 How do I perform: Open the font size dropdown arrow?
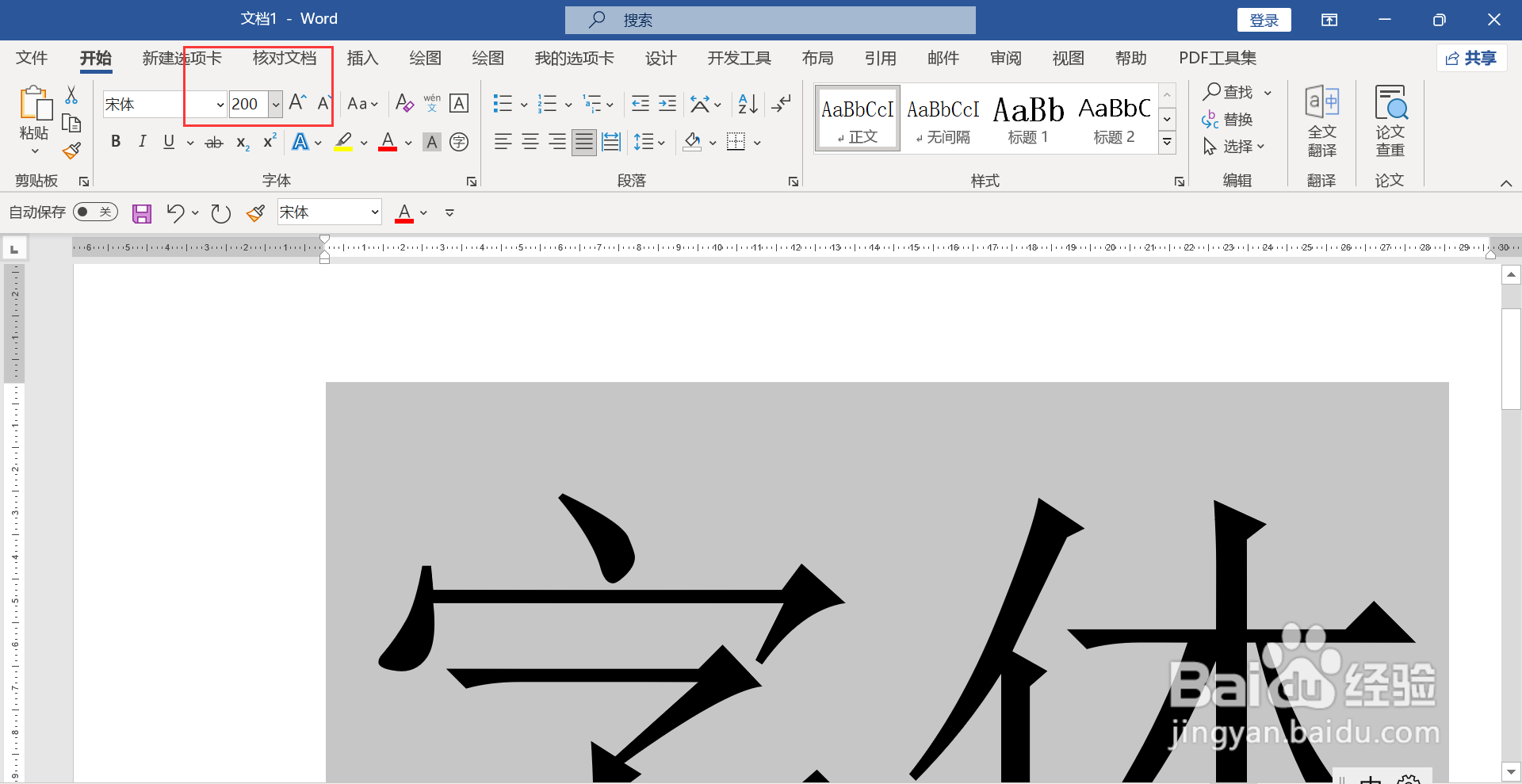pos(276,105)
